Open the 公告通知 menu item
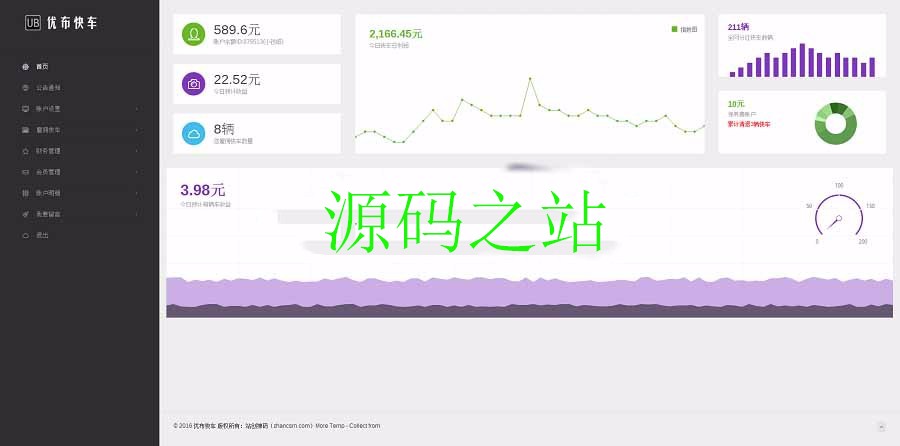Image resolution: width=900 pixels, height=446 pixels. (x=48, y=88)
